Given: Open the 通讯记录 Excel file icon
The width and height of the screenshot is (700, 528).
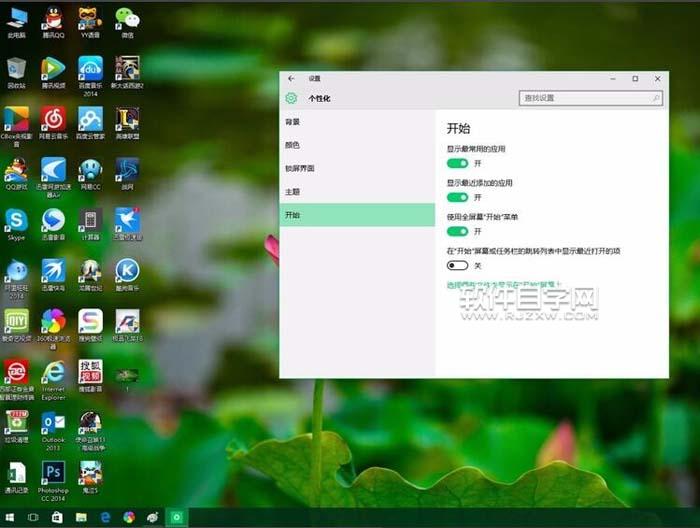Looking at the screenshot, I should [17, 477].
